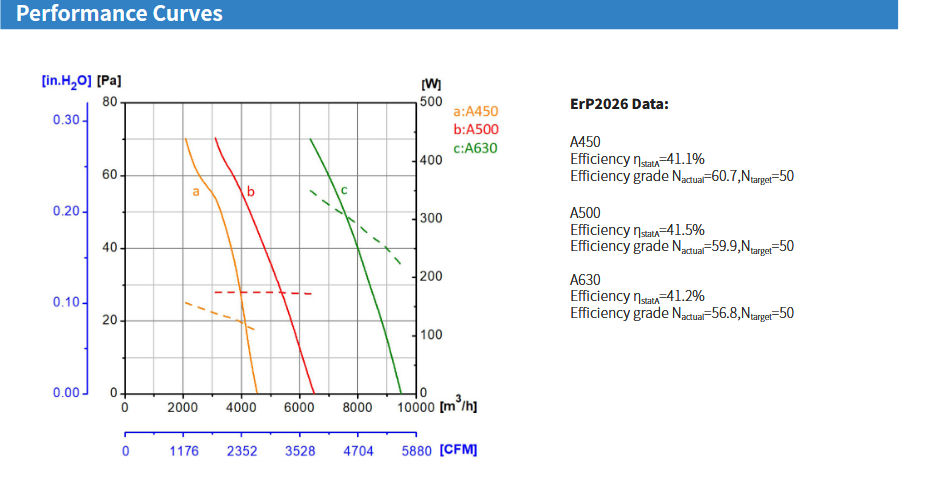Click the efficiency value 41.5% text line

[637, 229]
